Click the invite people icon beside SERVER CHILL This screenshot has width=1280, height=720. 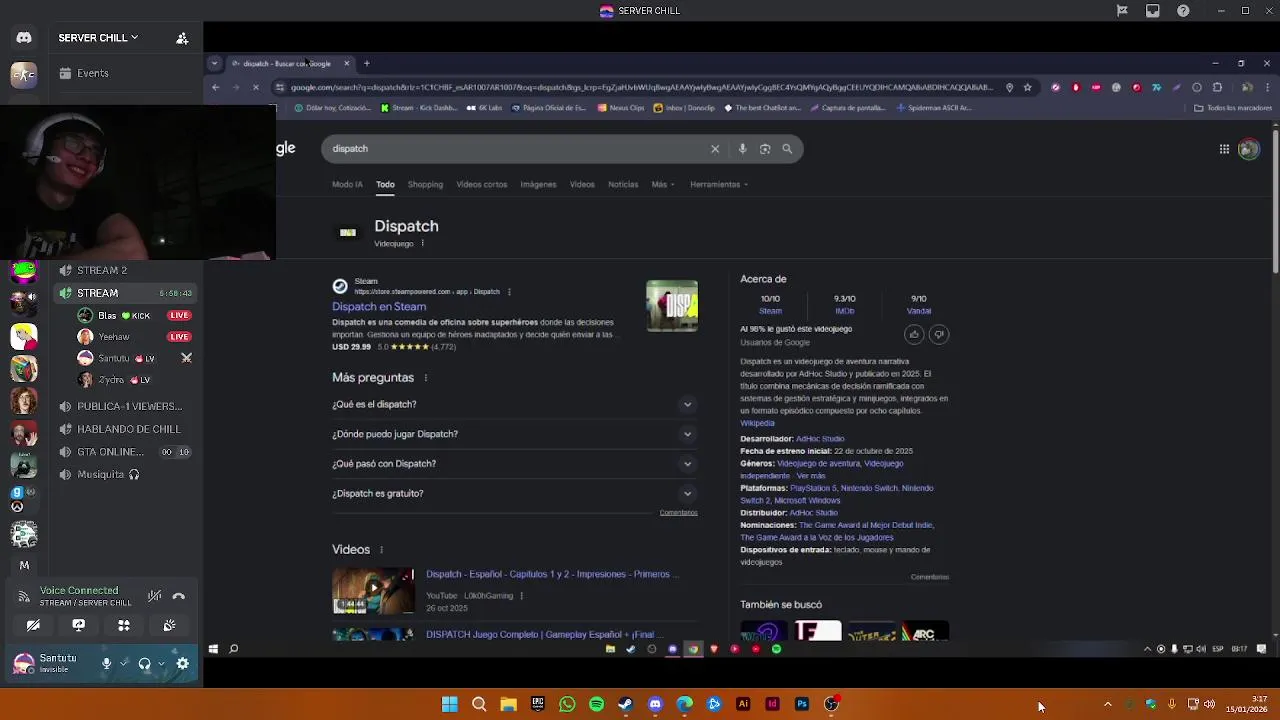(182, 38)
